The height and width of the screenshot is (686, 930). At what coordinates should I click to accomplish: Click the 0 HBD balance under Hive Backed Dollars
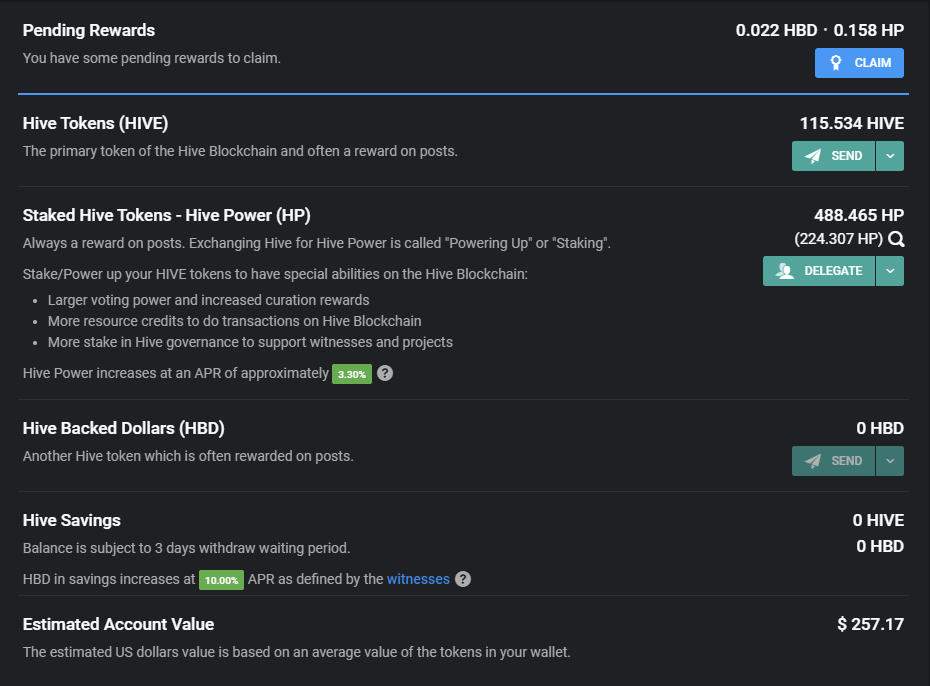coord(880,428)
